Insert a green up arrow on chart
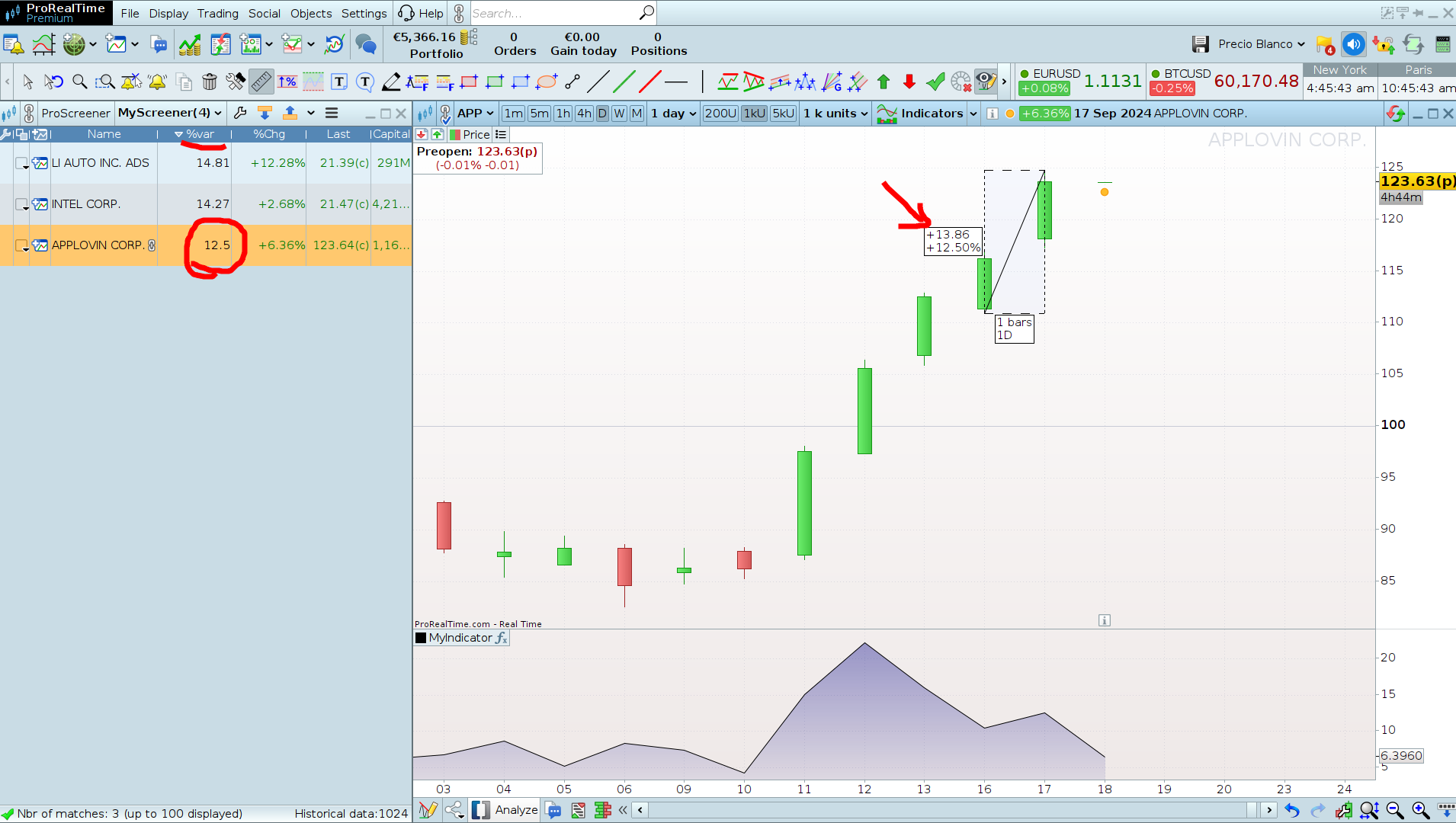The height and width of the screenshot is (823, 1456). [x=884, y=82]
